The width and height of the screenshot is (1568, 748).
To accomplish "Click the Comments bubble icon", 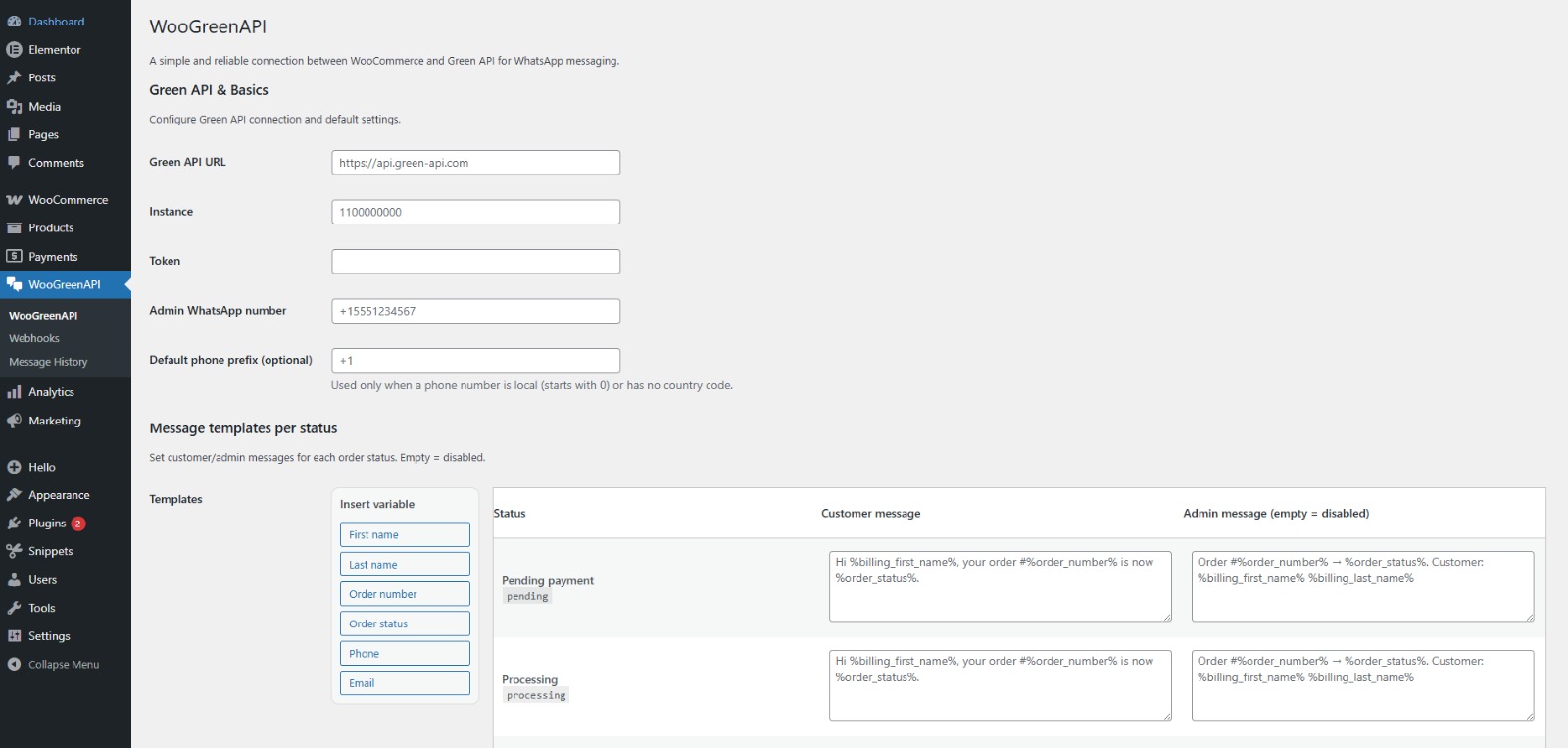I will pos(14,163).
